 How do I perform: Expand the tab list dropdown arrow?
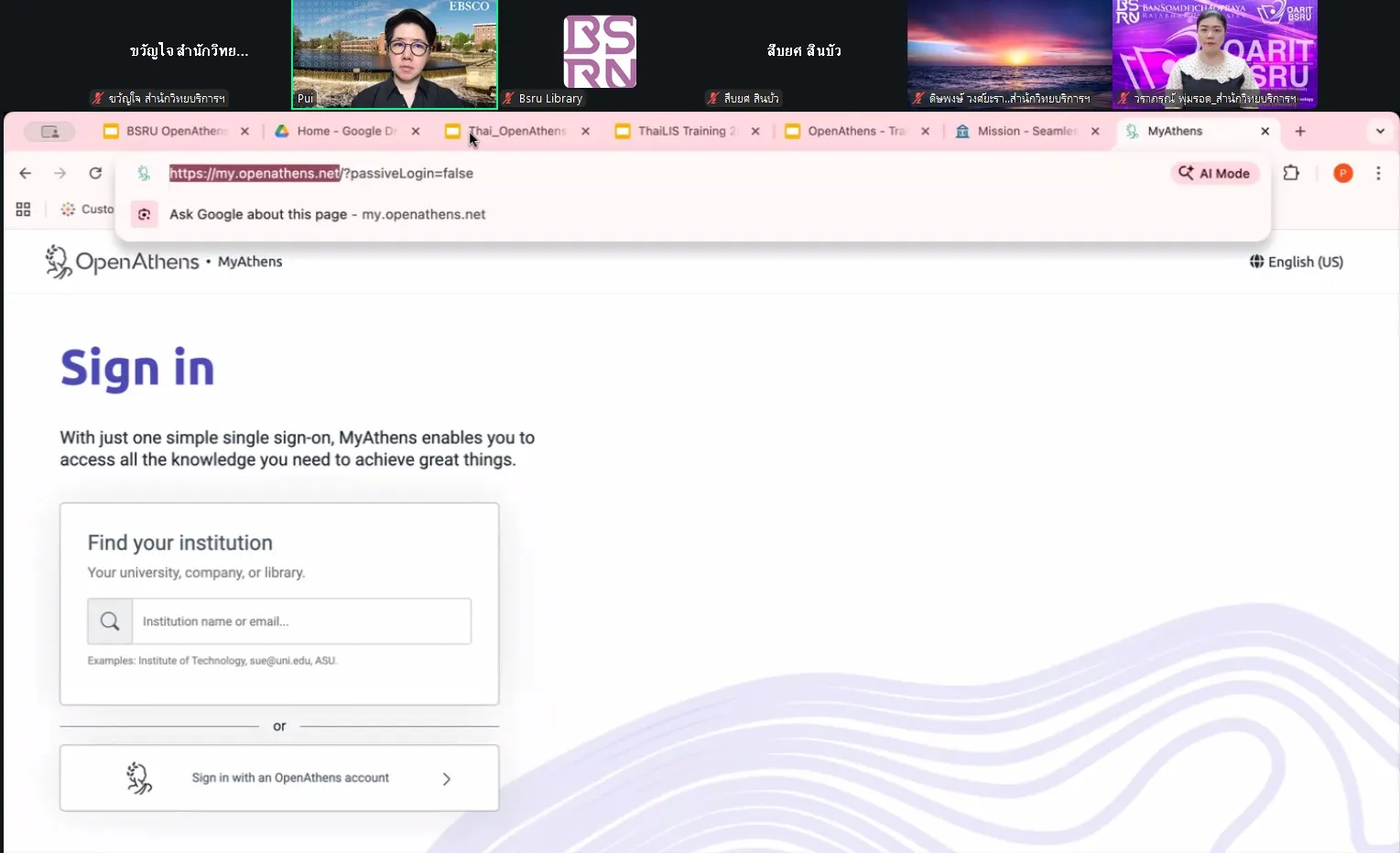(x=1380, y=132)
